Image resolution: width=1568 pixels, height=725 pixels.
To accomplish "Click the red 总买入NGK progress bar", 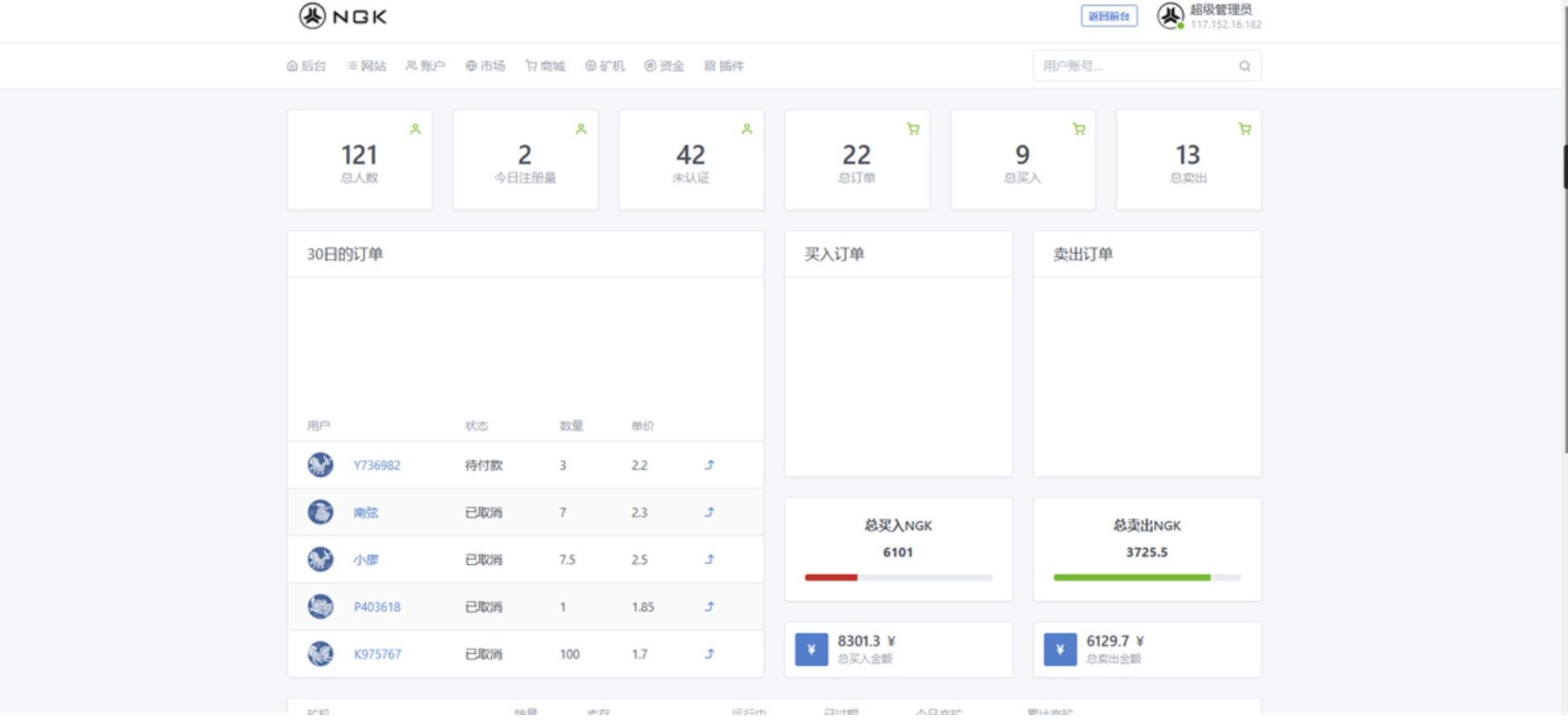I will [831, 577].
